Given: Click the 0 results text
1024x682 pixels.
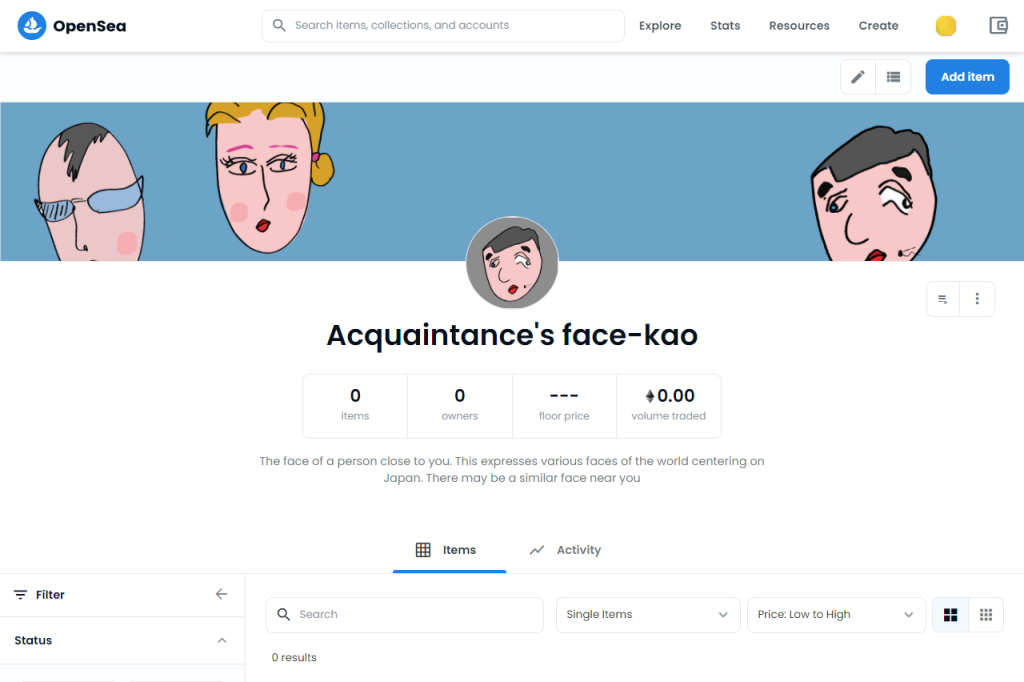Looking at the screenshot, I should [294, 657].
